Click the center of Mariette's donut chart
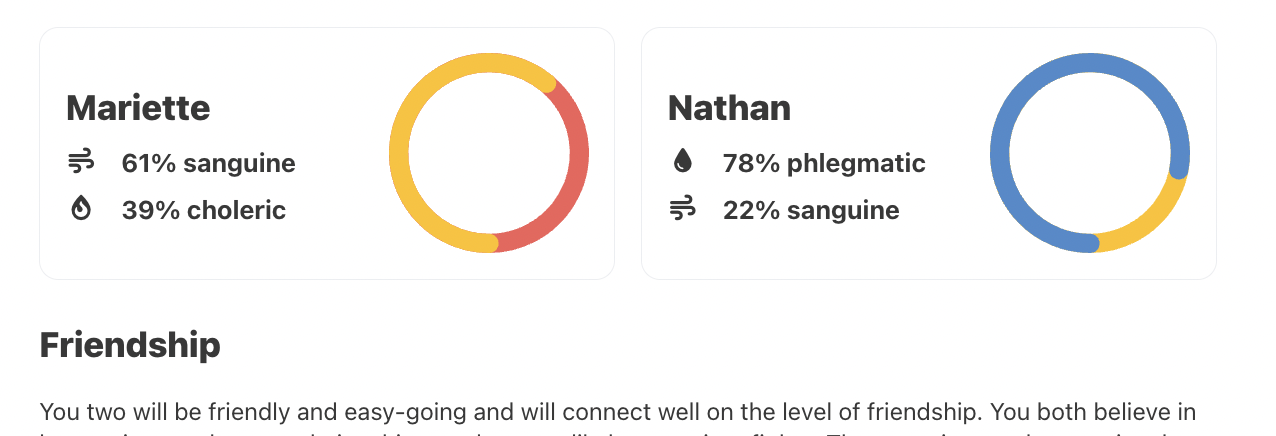The width and height of the screenshot is (1276, 436). click(x=488, y=153)
